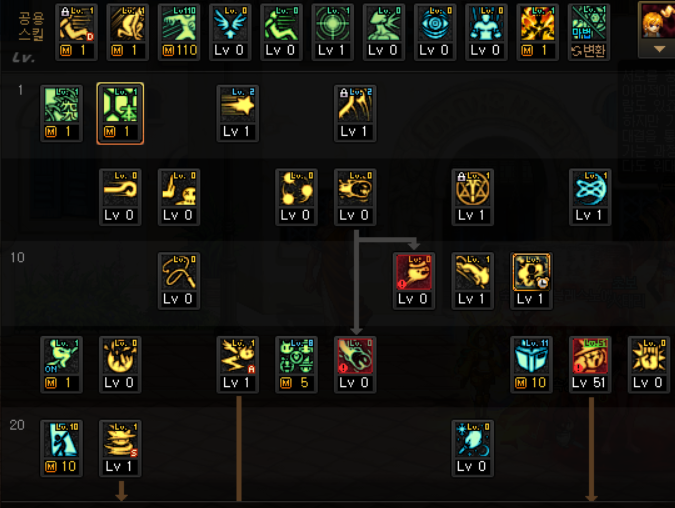Click the blue eye skill in the common row

tap(435, 32)
